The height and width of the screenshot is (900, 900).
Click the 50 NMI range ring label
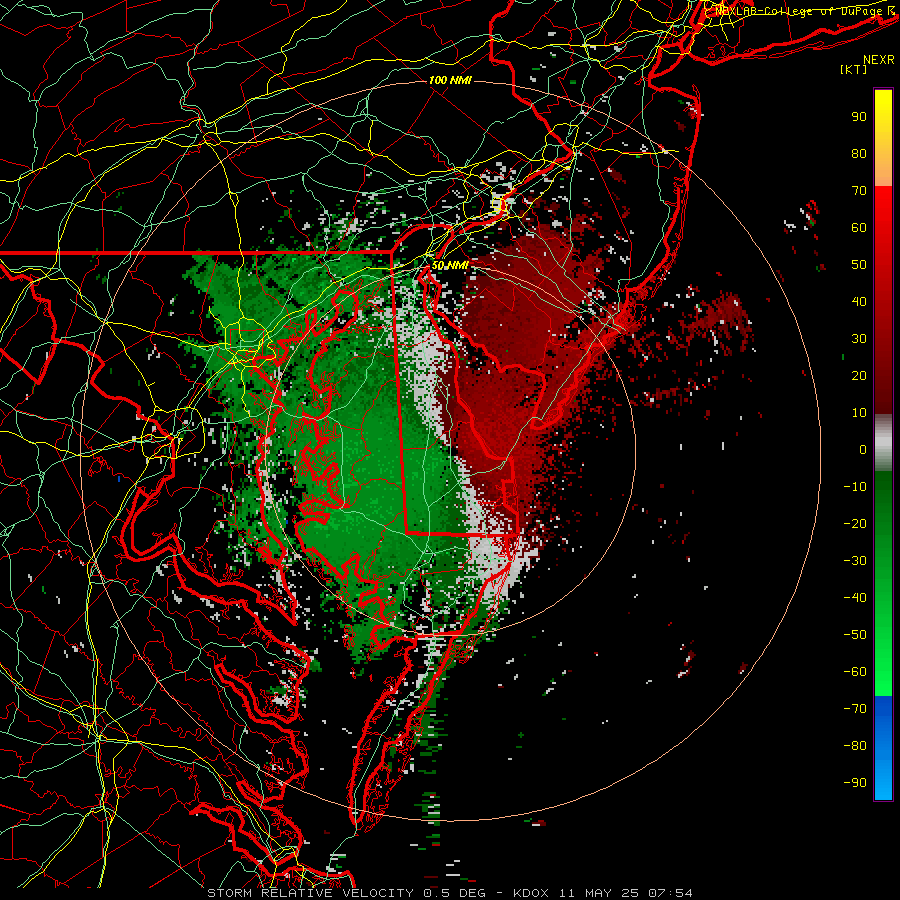point(449,265)
